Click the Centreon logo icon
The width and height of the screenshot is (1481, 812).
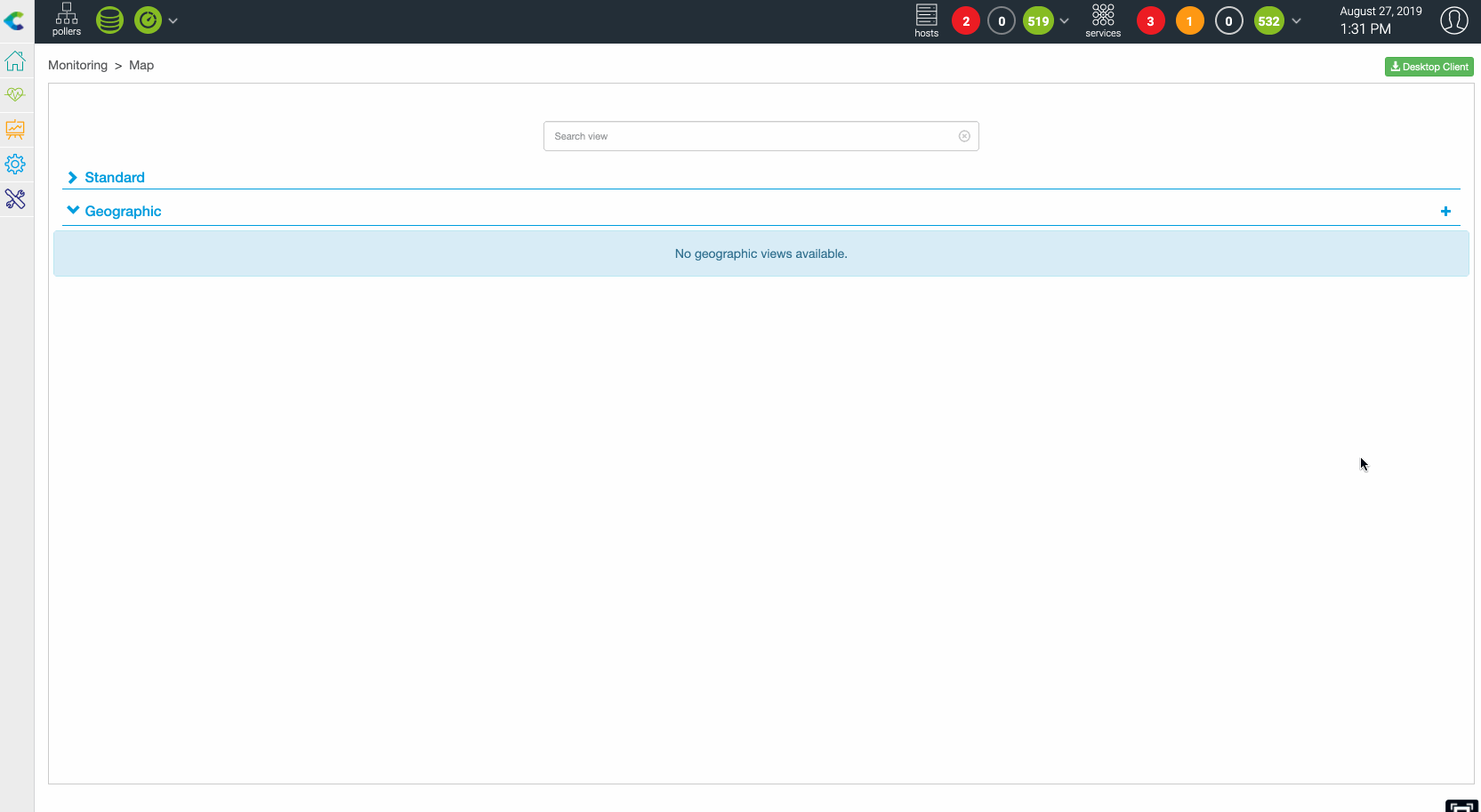(x=14, y=20)
